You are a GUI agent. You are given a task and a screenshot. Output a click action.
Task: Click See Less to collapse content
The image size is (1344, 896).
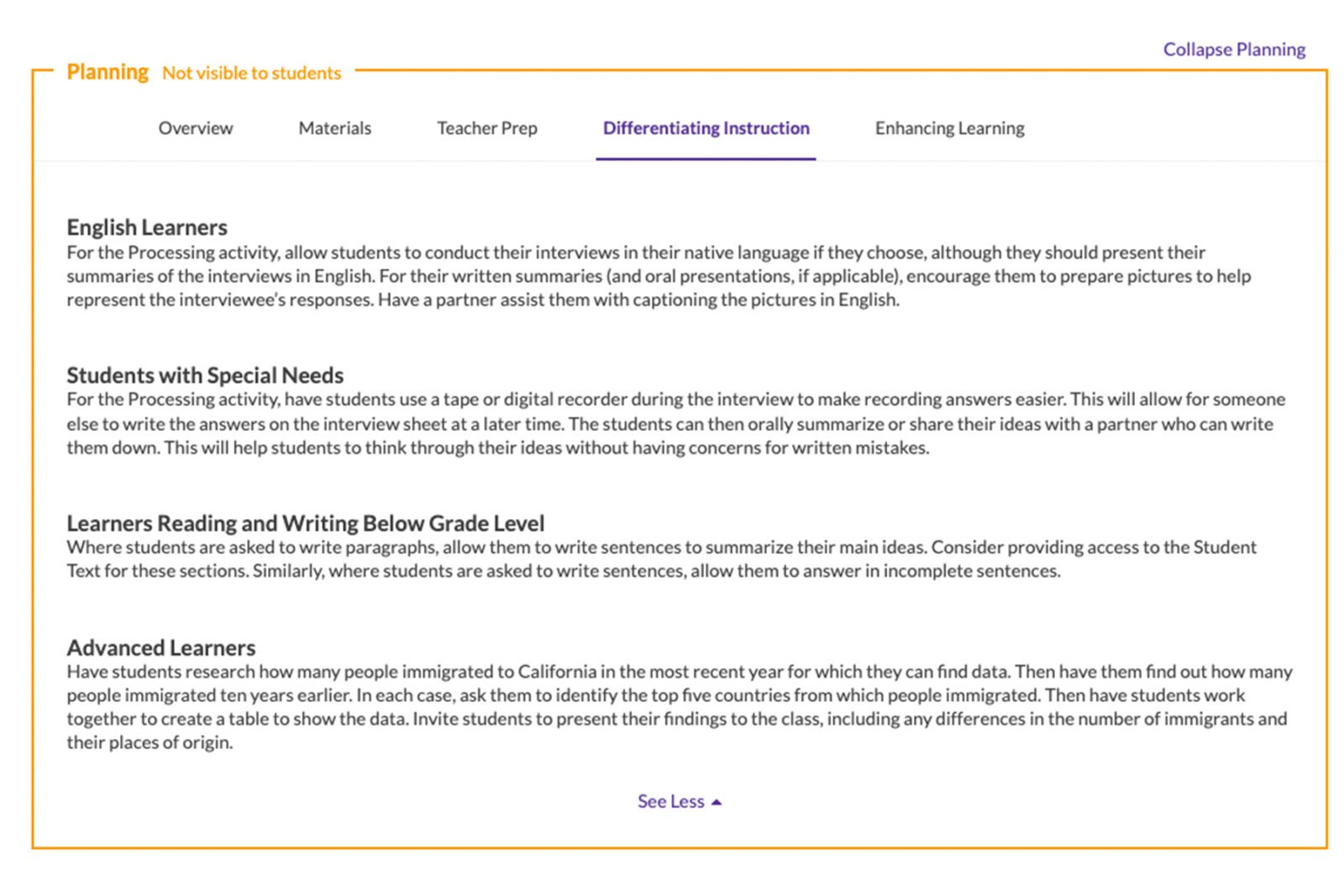670,801
